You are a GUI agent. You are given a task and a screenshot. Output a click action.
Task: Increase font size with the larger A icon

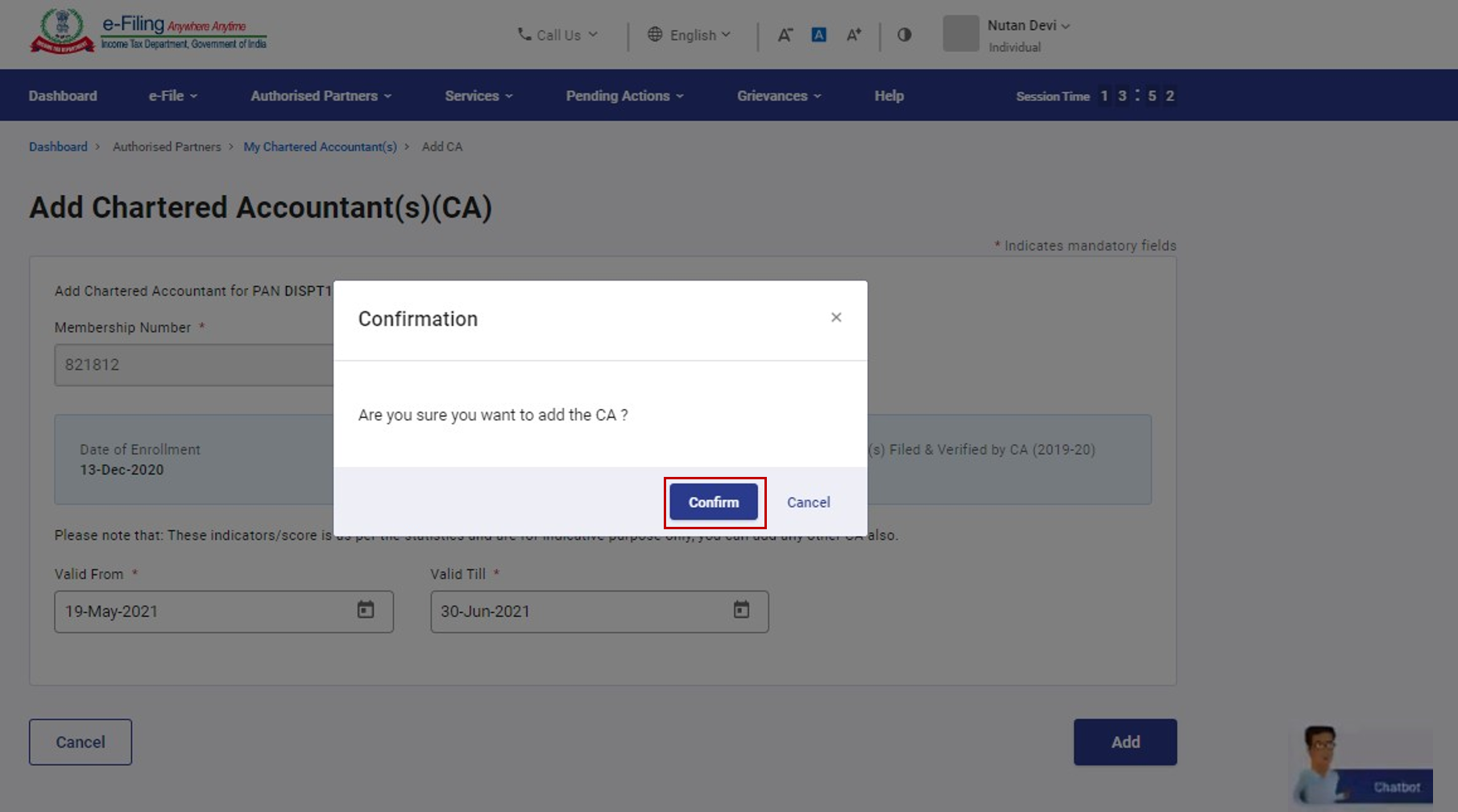pyautogui.click(x=854, y=35)
